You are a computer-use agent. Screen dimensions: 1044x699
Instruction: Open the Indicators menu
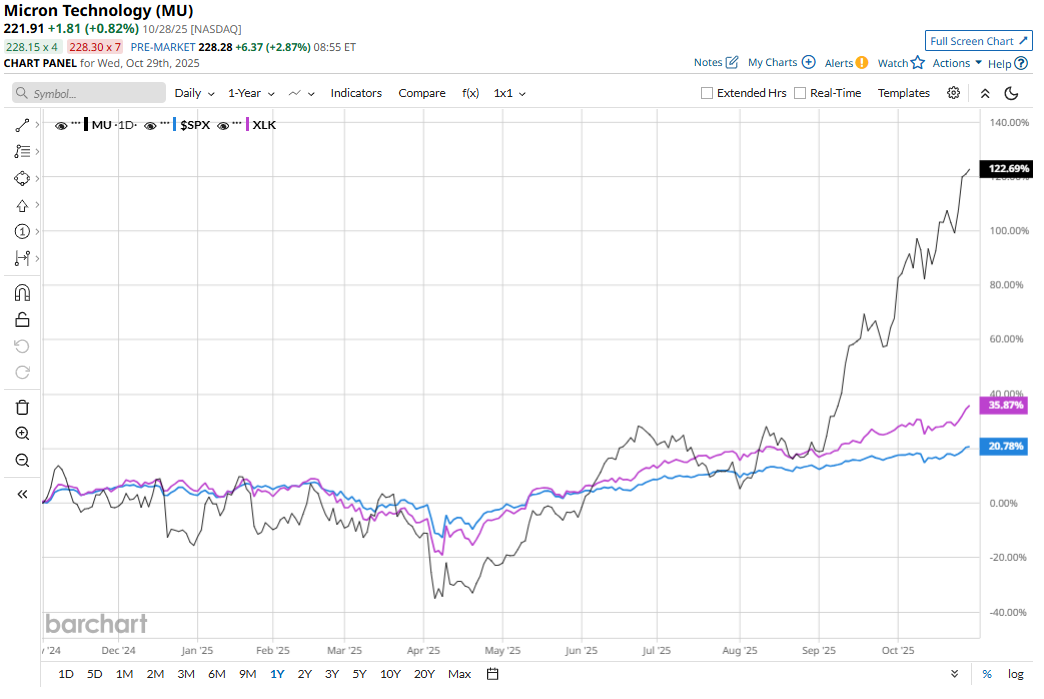click(356, 93)
